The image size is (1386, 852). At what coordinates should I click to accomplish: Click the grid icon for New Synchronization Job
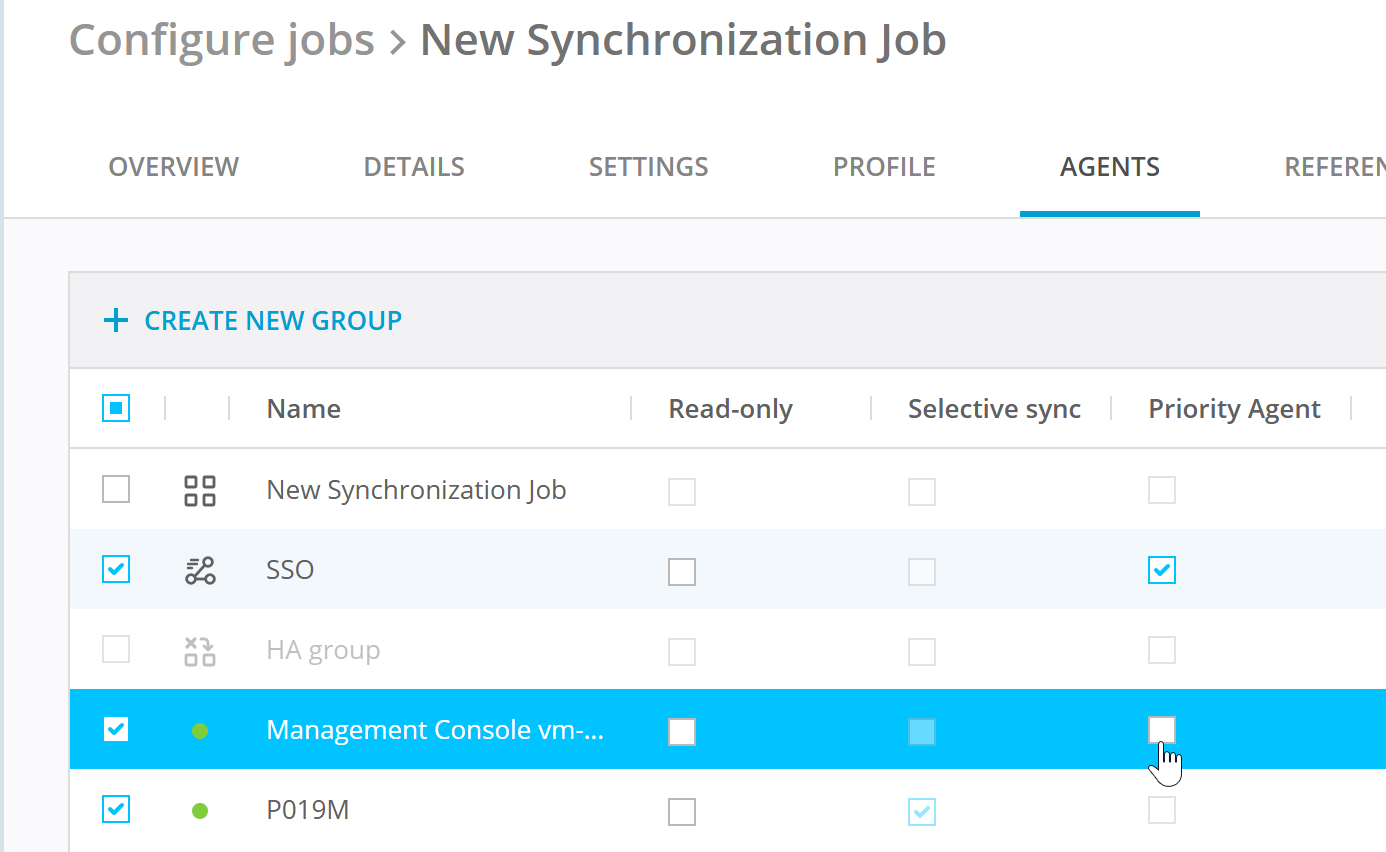click(200, 490)
